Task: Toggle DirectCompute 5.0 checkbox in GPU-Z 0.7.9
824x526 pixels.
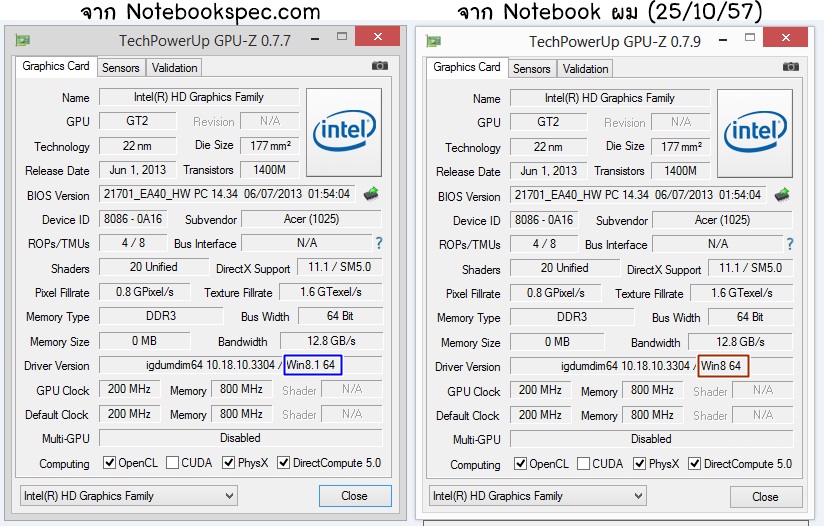Action: 694,463
